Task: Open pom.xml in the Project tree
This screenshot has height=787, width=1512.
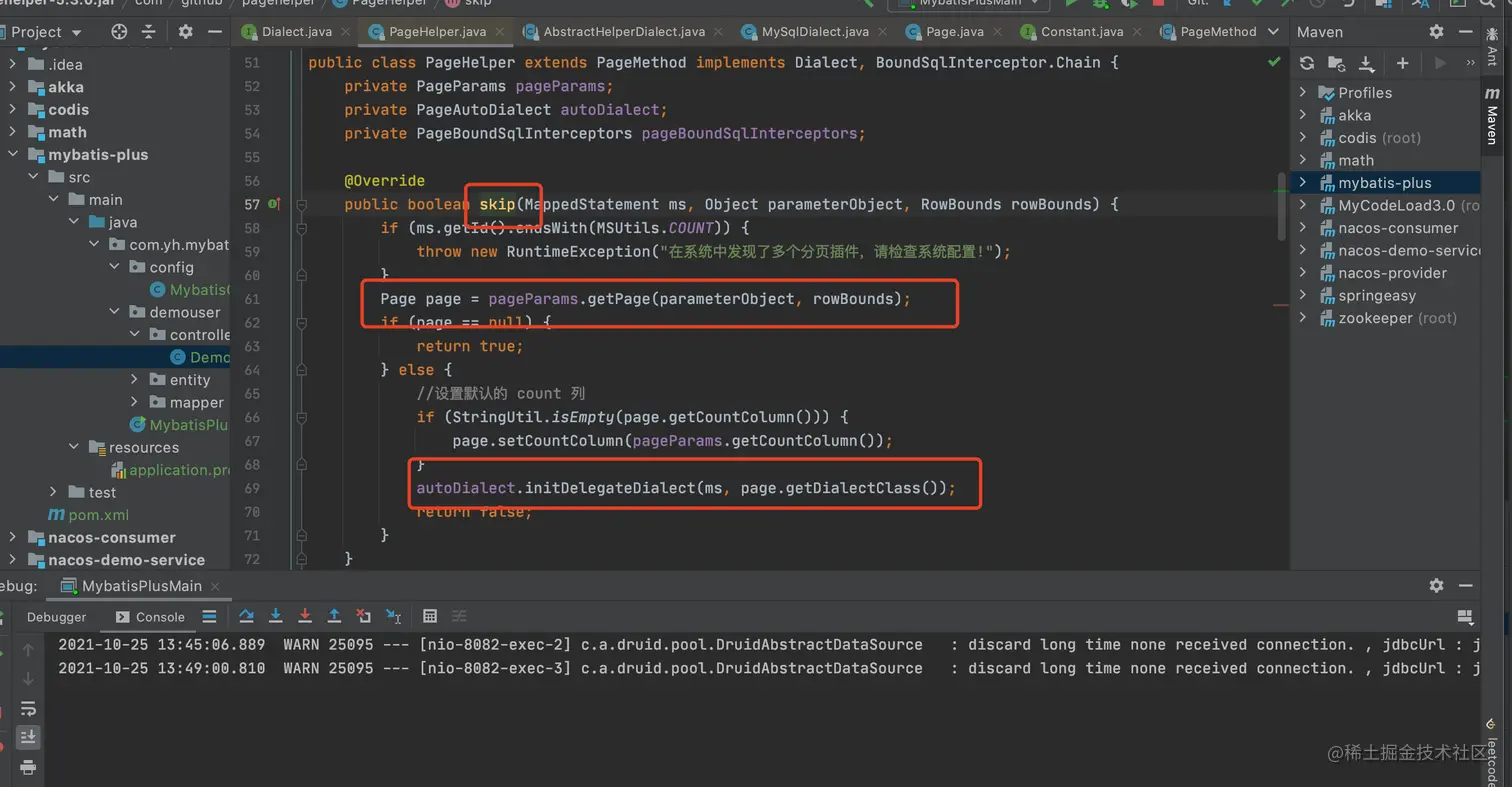Action: (98, 515)
